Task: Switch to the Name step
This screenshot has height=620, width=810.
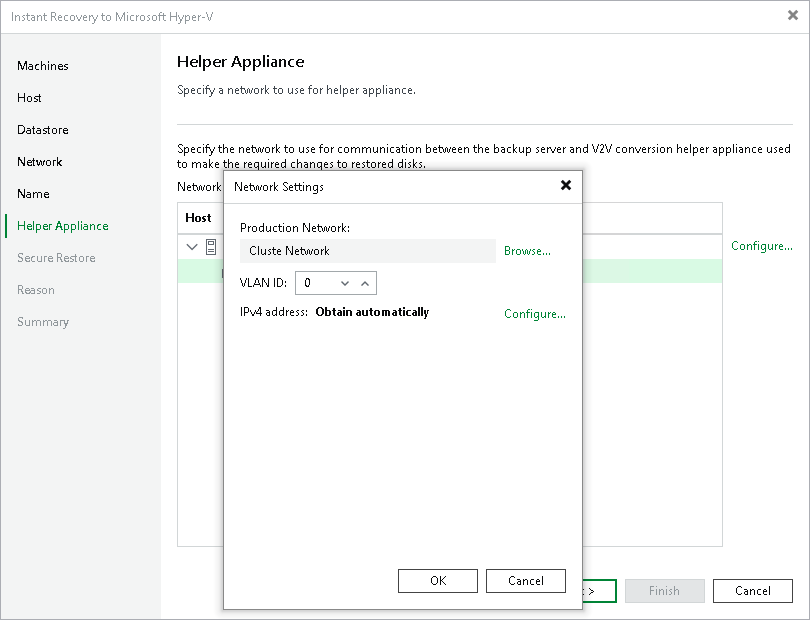Action: click(34, 194)
